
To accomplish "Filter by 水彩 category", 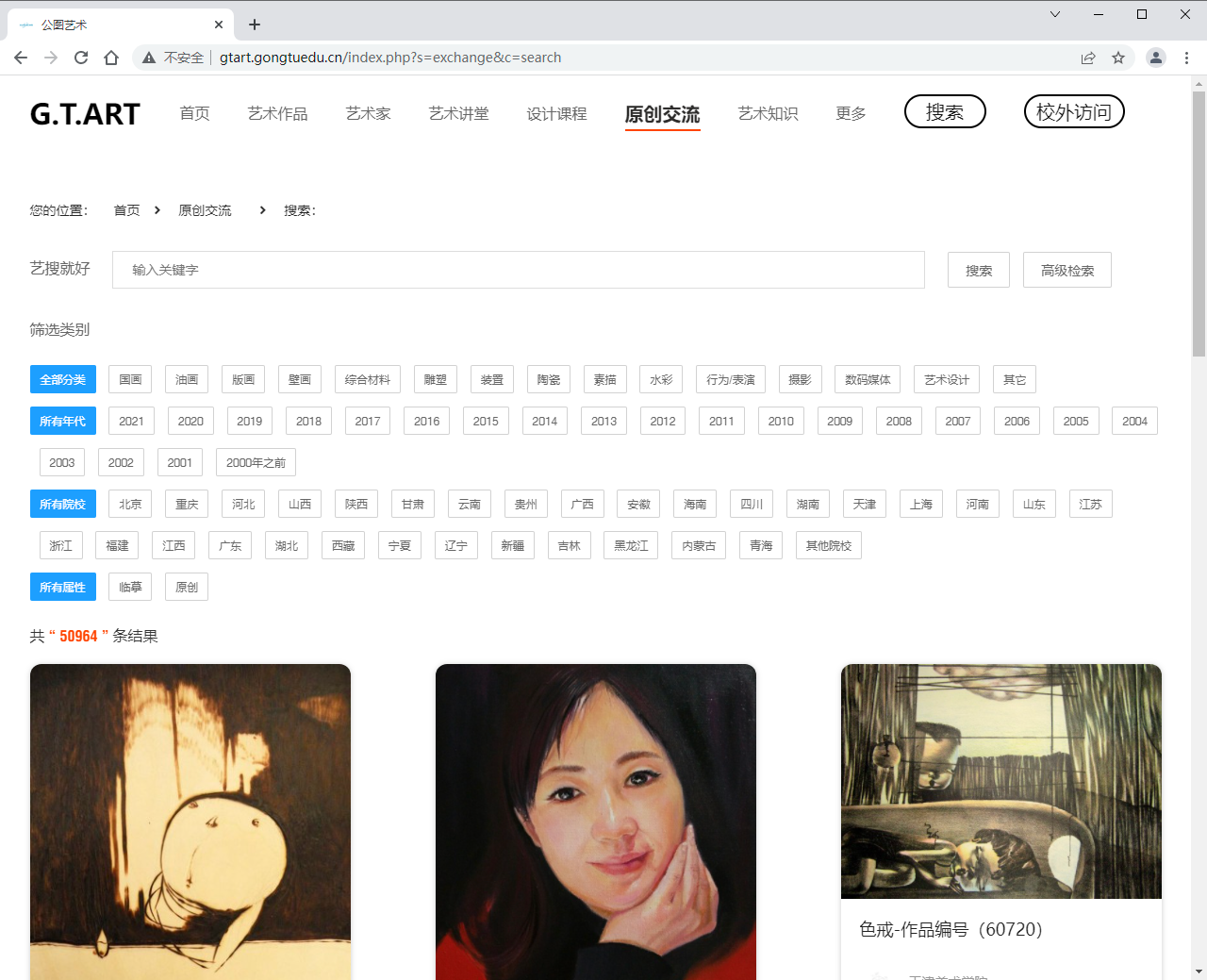I will [x=661, y=379].
